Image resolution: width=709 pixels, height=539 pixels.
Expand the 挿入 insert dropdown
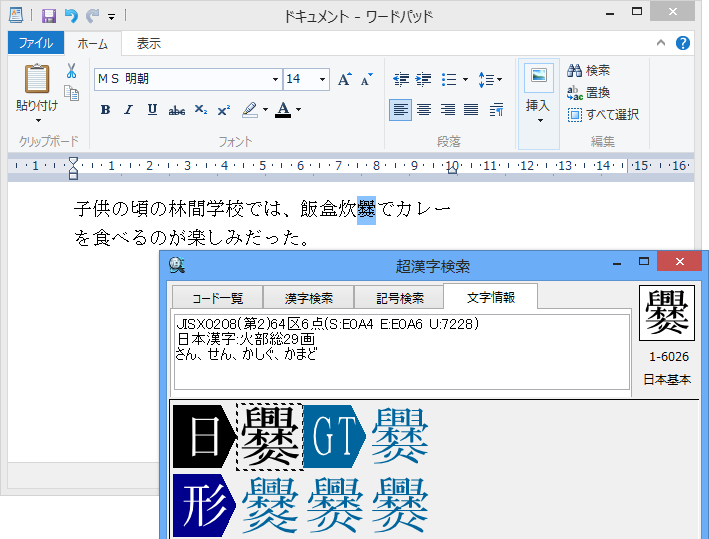click(539, 120)
